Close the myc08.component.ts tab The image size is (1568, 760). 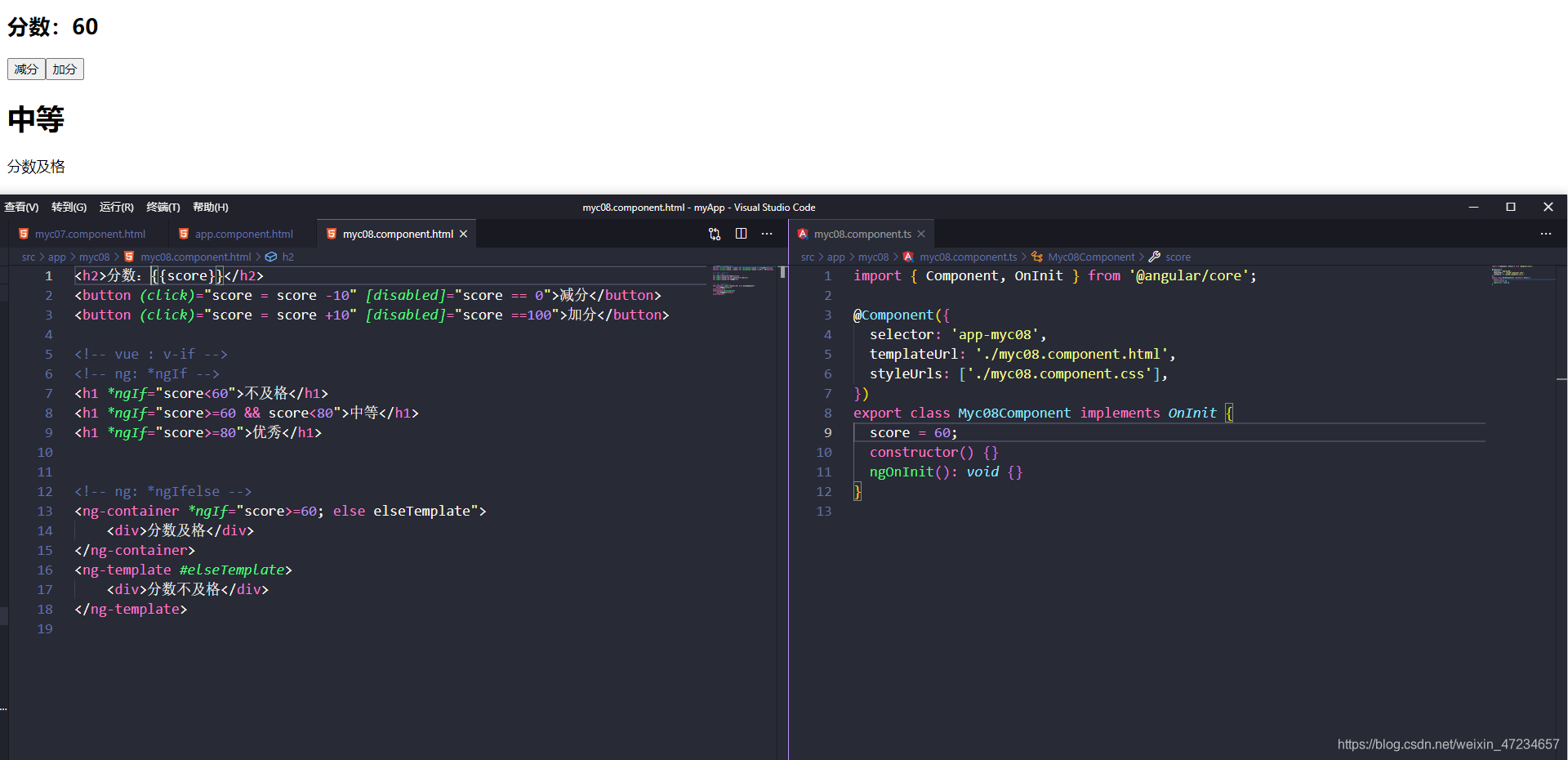click(x=921, y=235)
